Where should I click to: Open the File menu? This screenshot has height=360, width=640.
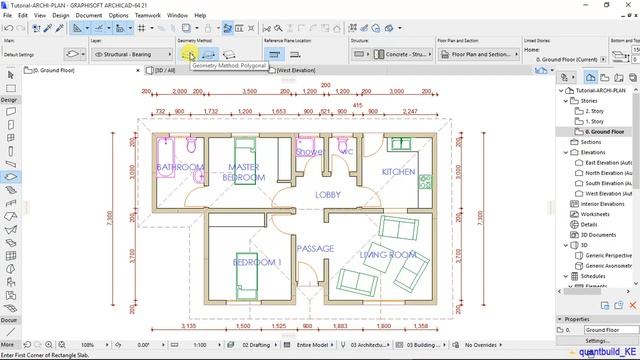pos(7,15)
